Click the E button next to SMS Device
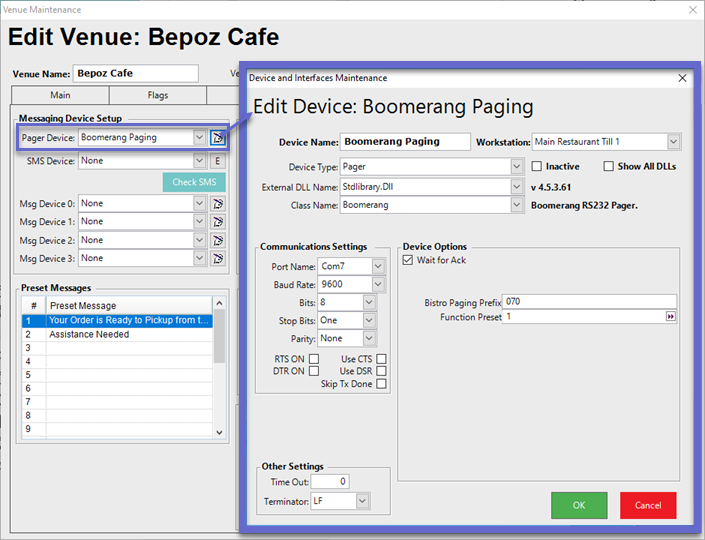705x540 pixels. pos(218,161)
